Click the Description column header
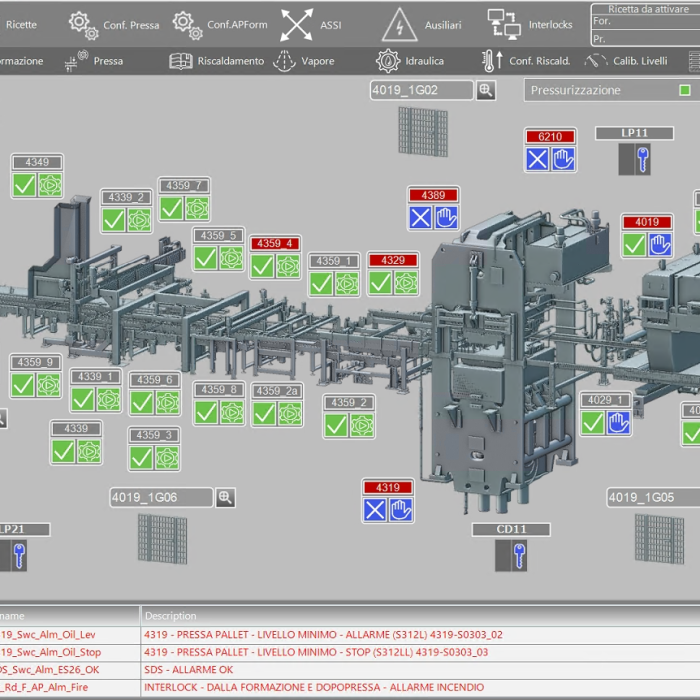700x700 pixels. pyautogui.click(x=171, y=616)
